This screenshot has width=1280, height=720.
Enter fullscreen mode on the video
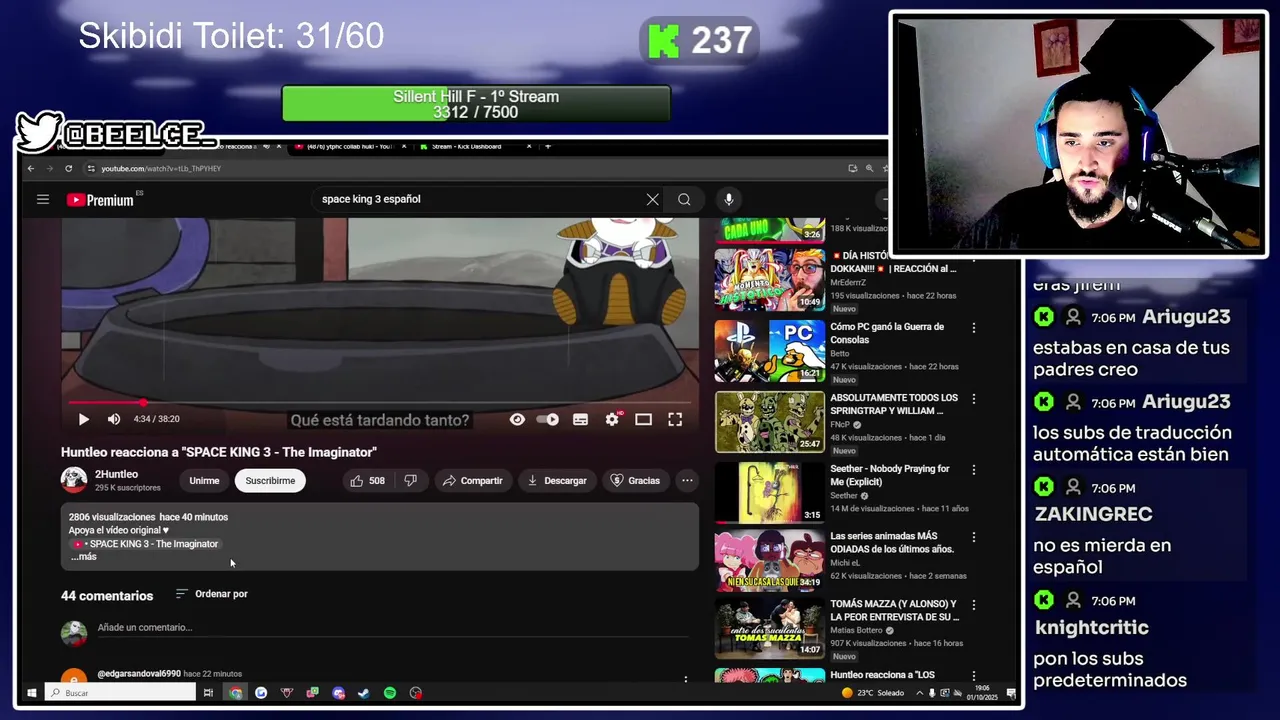675,420
